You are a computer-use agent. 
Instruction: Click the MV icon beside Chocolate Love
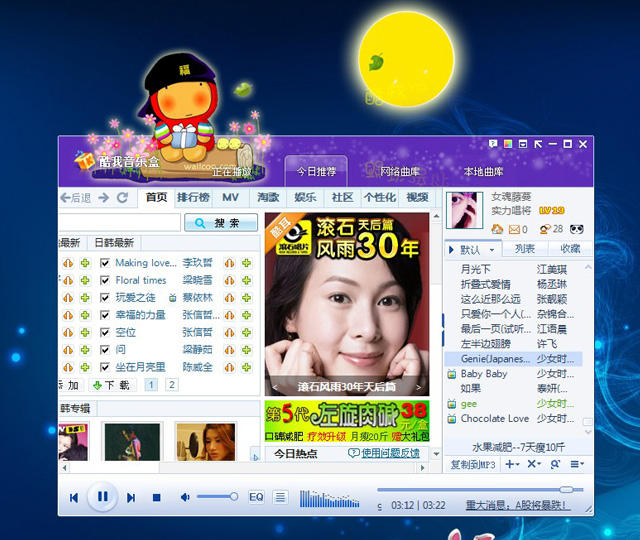(451, 419)
